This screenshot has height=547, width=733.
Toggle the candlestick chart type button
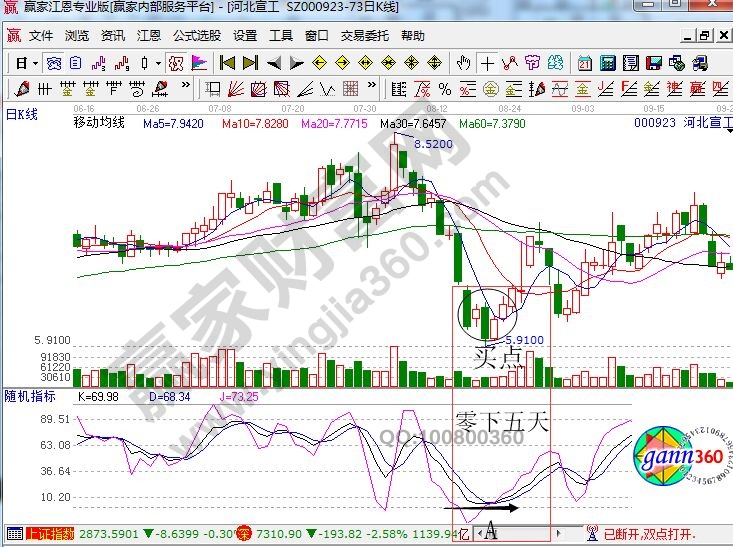(x=143, y=62)
